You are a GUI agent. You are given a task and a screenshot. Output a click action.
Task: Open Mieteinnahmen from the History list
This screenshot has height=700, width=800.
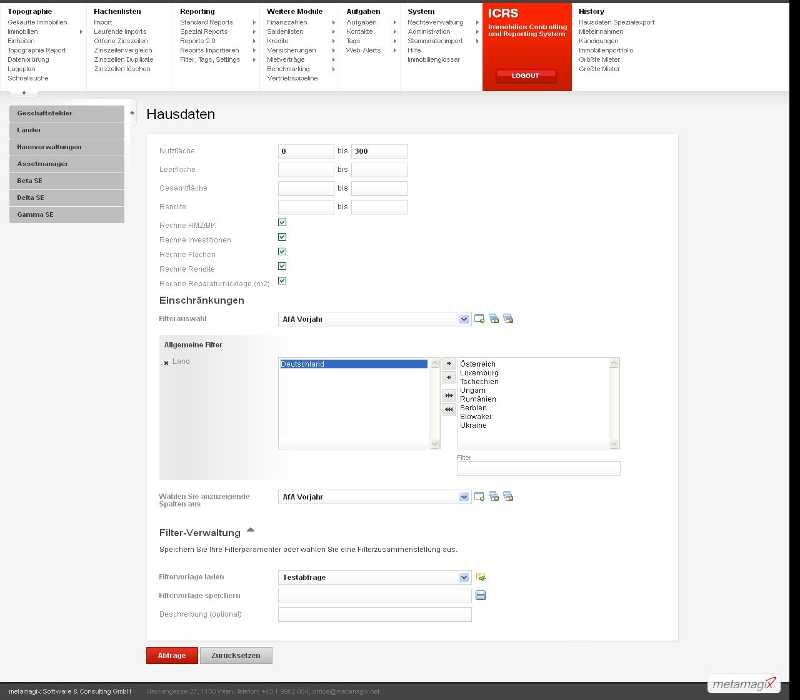pos(601,32)
